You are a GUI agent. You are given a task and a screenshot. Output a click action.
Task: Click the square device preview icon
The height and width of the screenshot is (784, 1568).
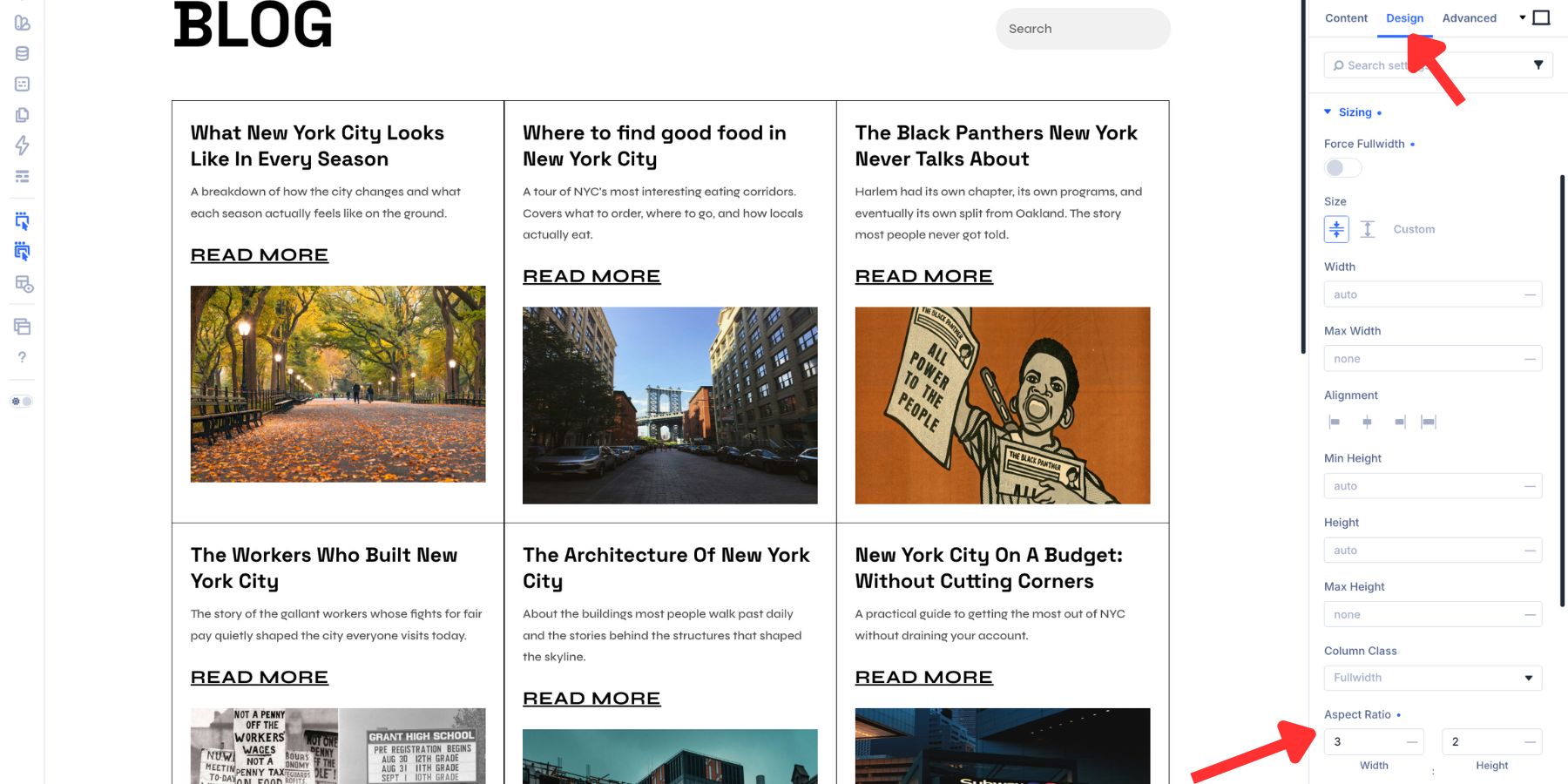tap(1541, 17)
